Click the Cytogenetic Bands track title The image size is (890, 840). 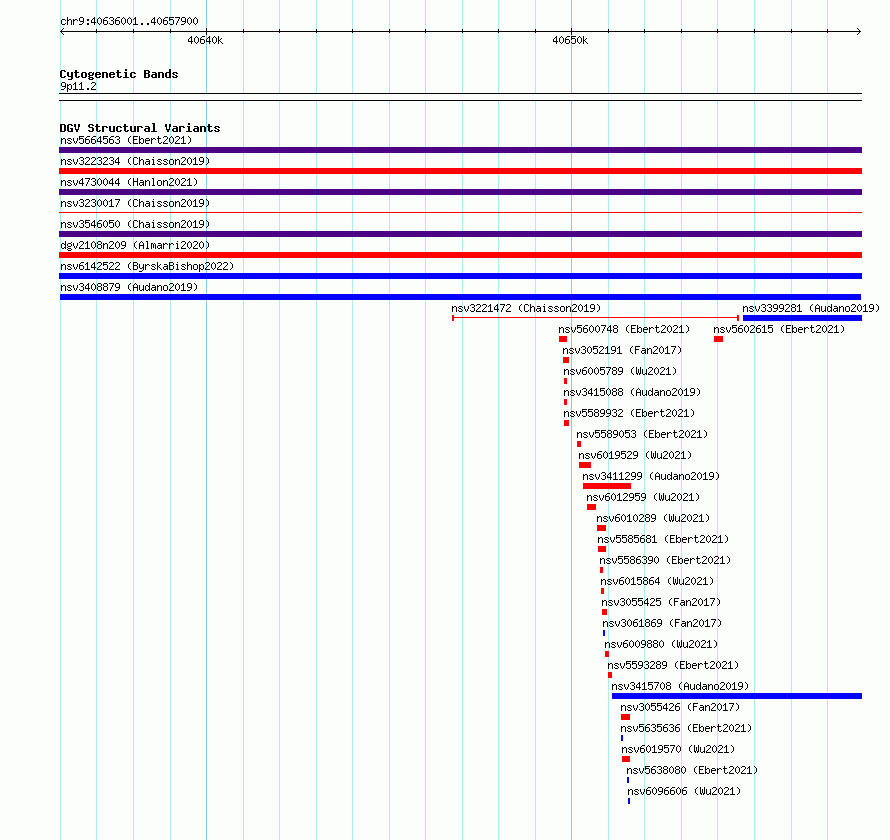[119, 74]
